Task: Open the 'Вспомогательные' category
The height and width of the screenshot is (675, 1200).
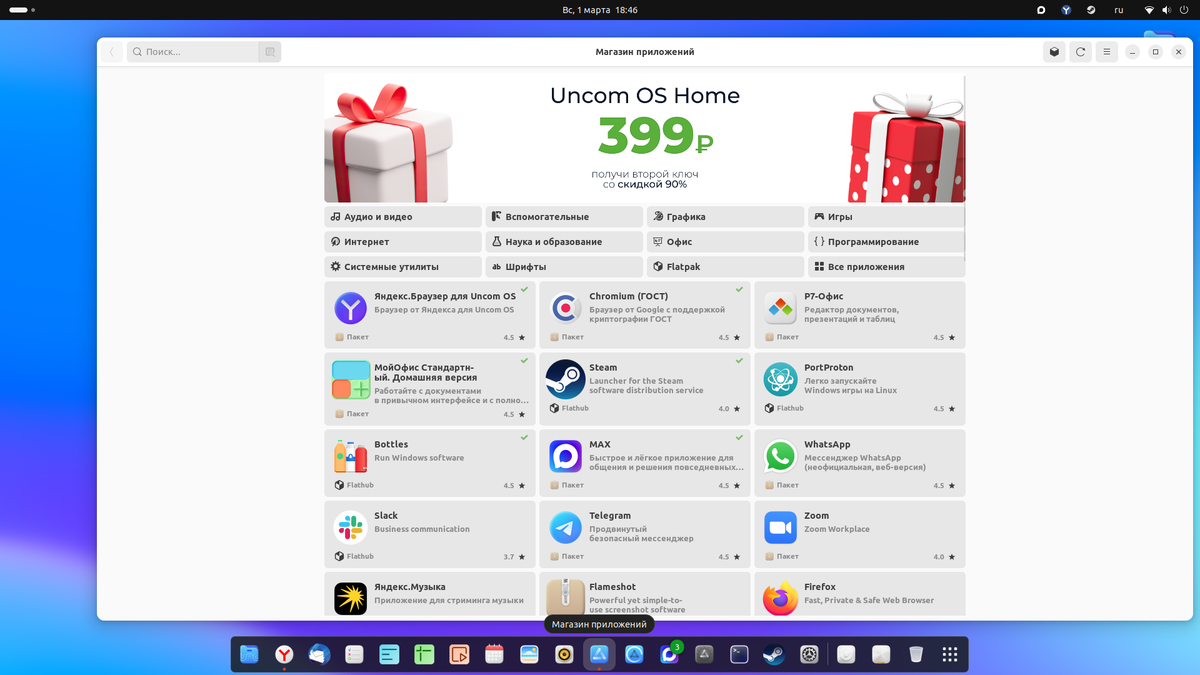Action: coord(564,217)
